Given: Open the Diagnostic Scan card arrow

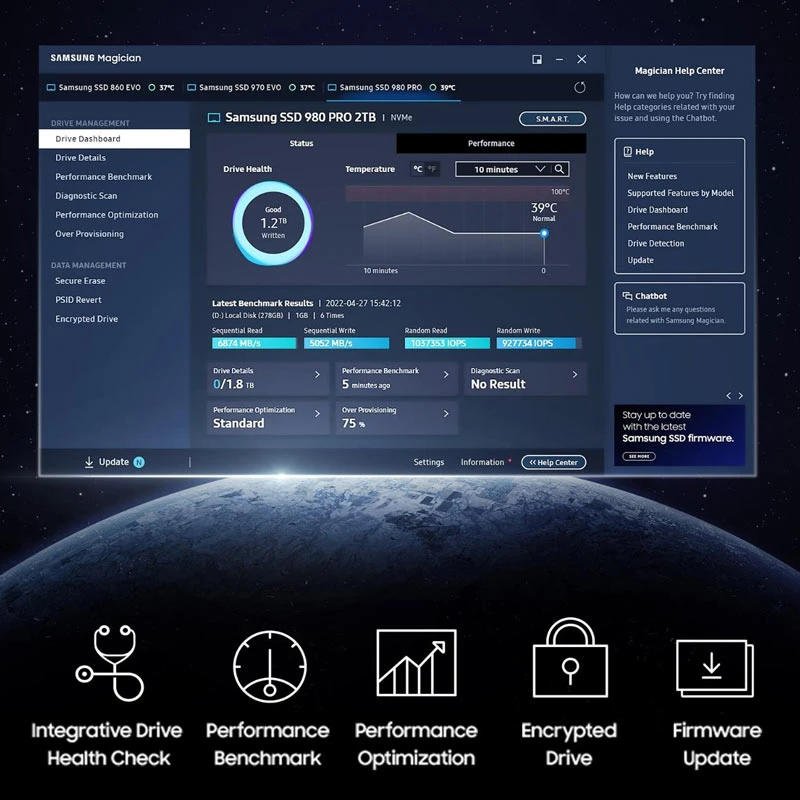Looking at the screenshot, I should coord(575,374).
